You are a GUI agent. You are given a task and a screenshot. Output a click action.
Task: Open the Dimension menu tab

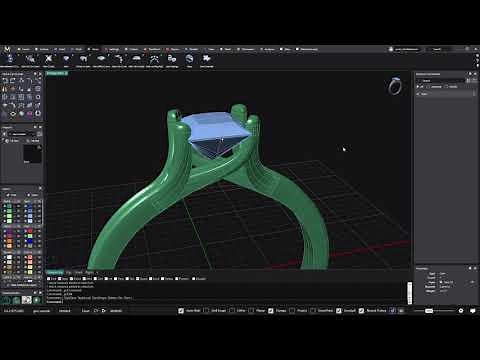coord(246,49)
